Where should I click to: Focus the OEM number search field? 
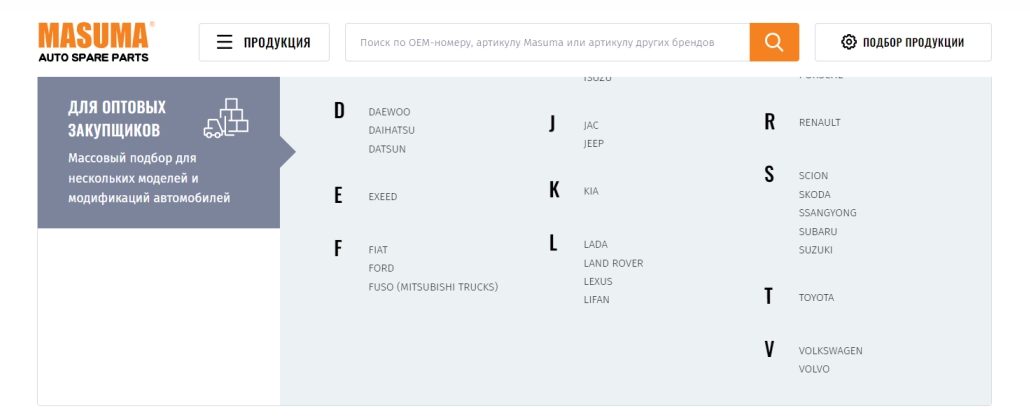[x=547, y=42]
